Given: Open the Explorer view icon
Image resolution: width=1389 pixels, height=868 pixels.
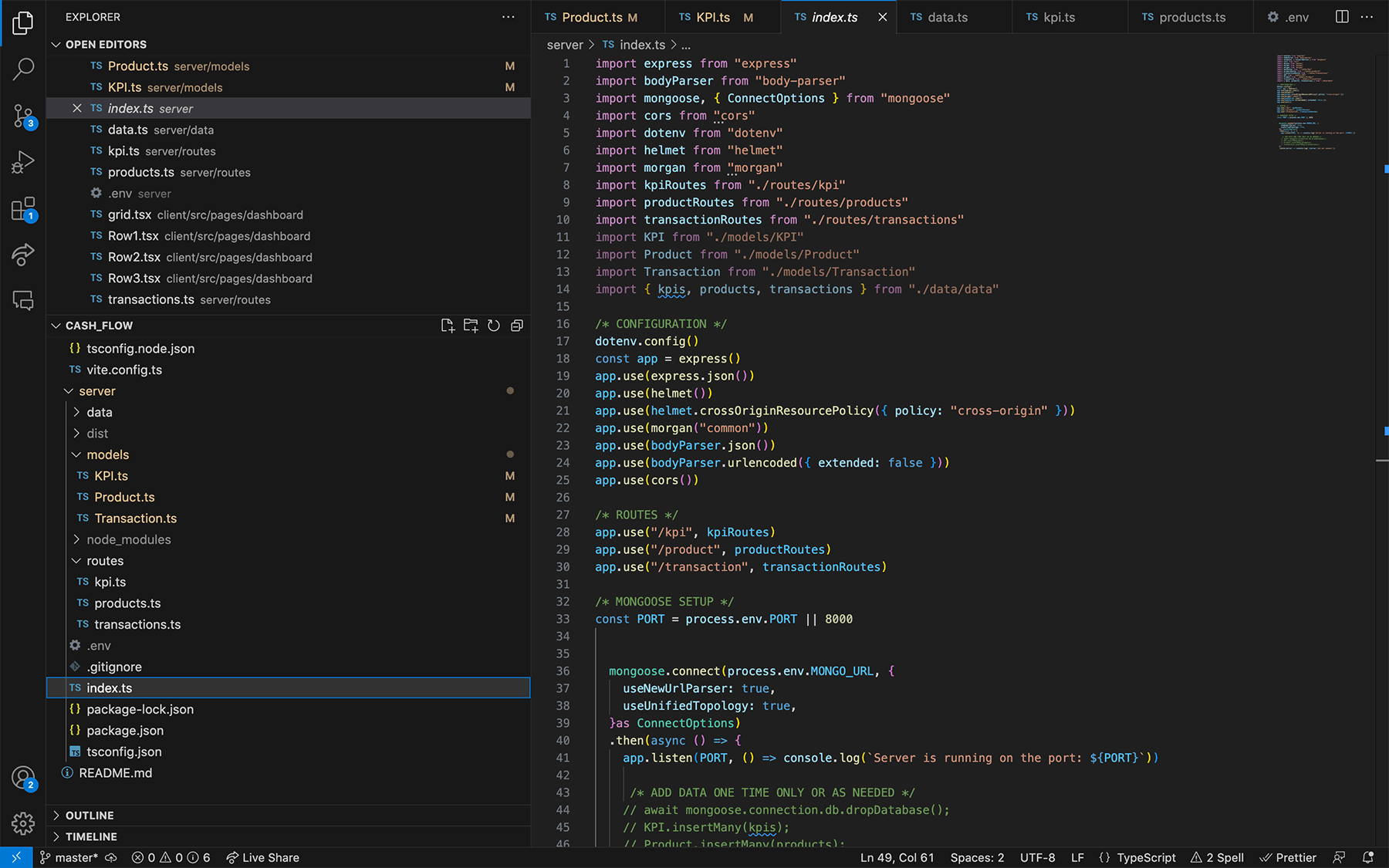Looking at the screenshot, I should [23, 23].
